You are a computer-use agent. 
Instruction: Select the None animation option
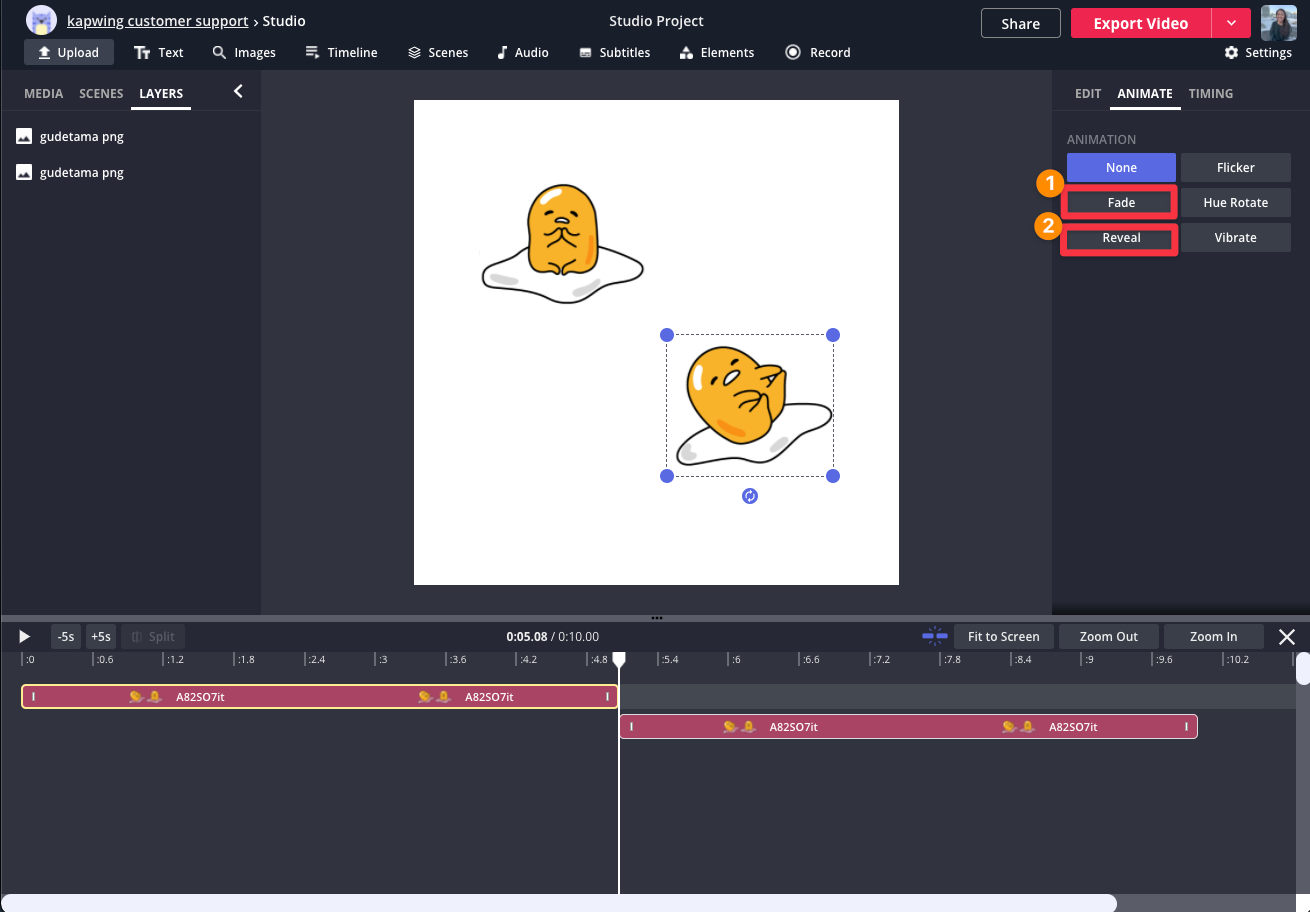(x=1121, y=167)
